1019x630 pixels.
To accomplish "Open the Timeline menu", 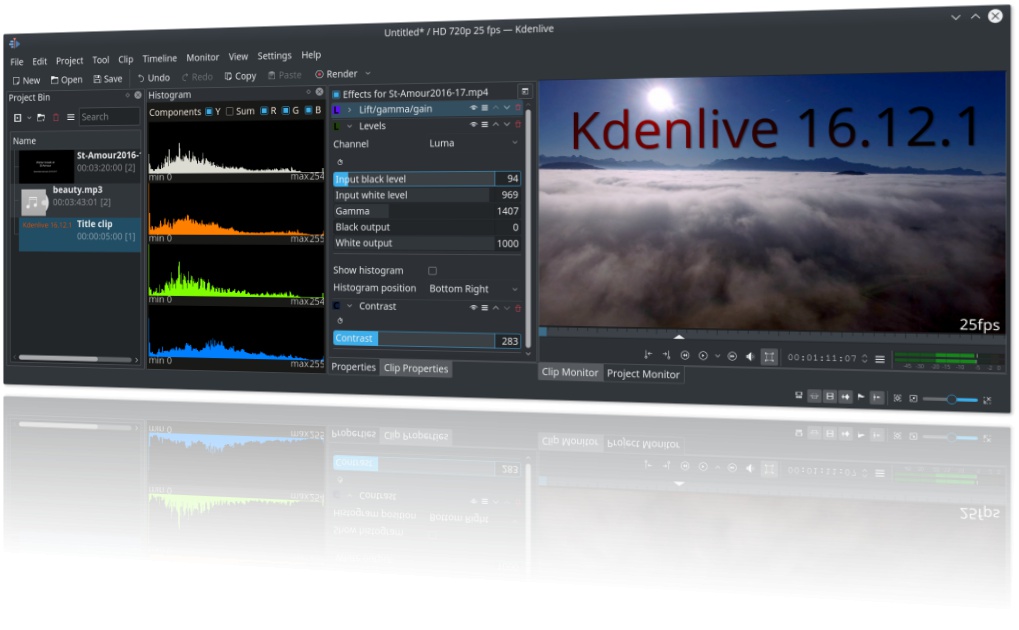I will point(159,58).
